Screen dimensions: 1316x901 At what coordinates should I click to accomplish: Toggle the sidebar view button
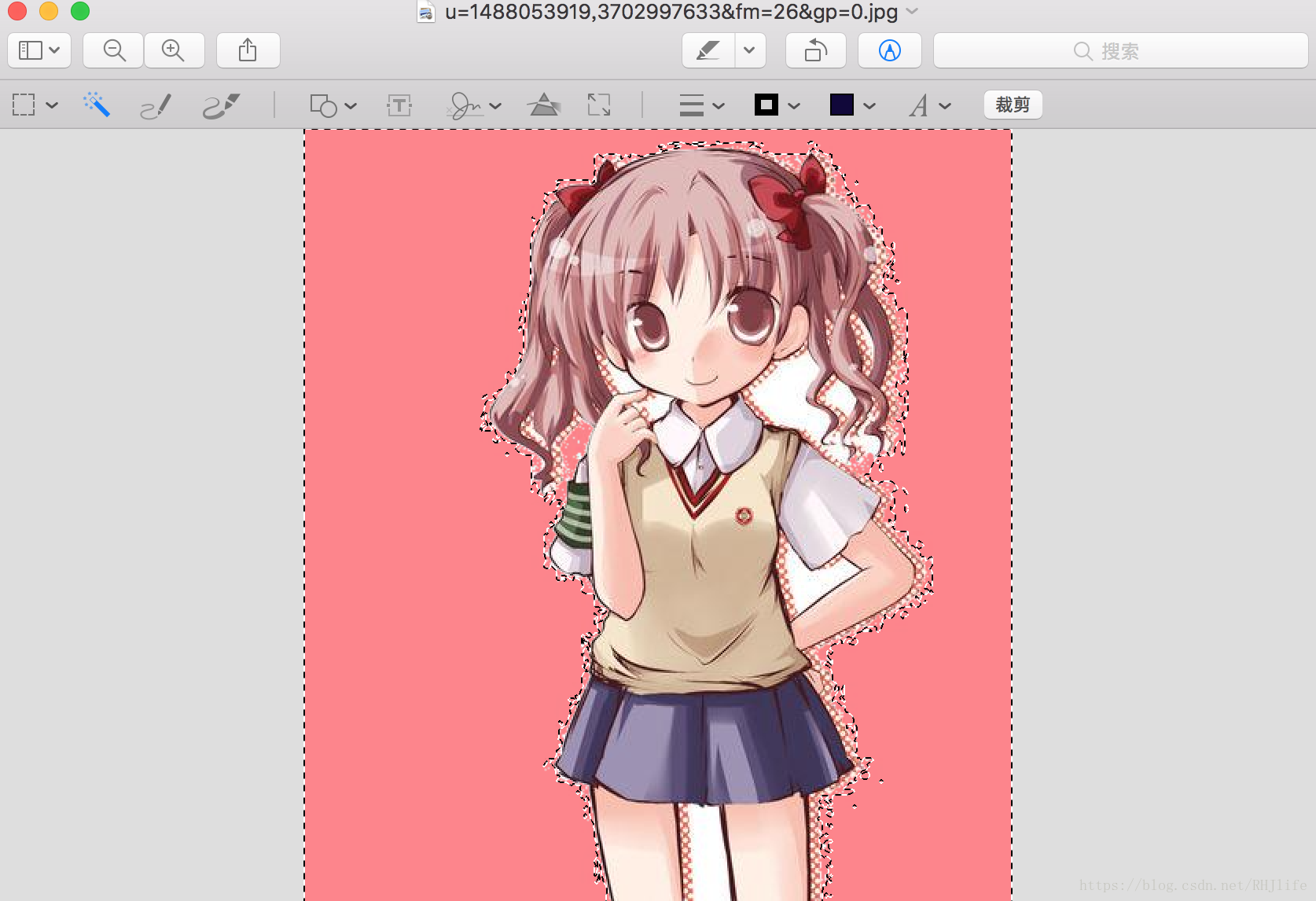(x=31, y=51)
